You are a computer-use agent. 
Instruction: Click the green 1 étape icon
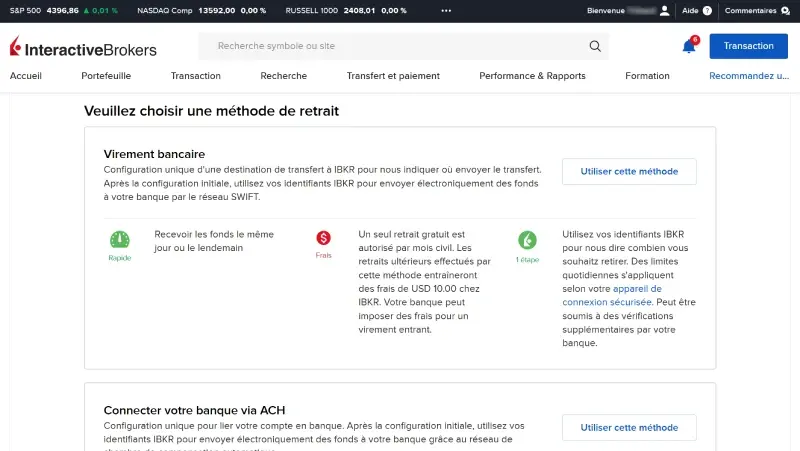pyautogui.click(x=527, y=240)
